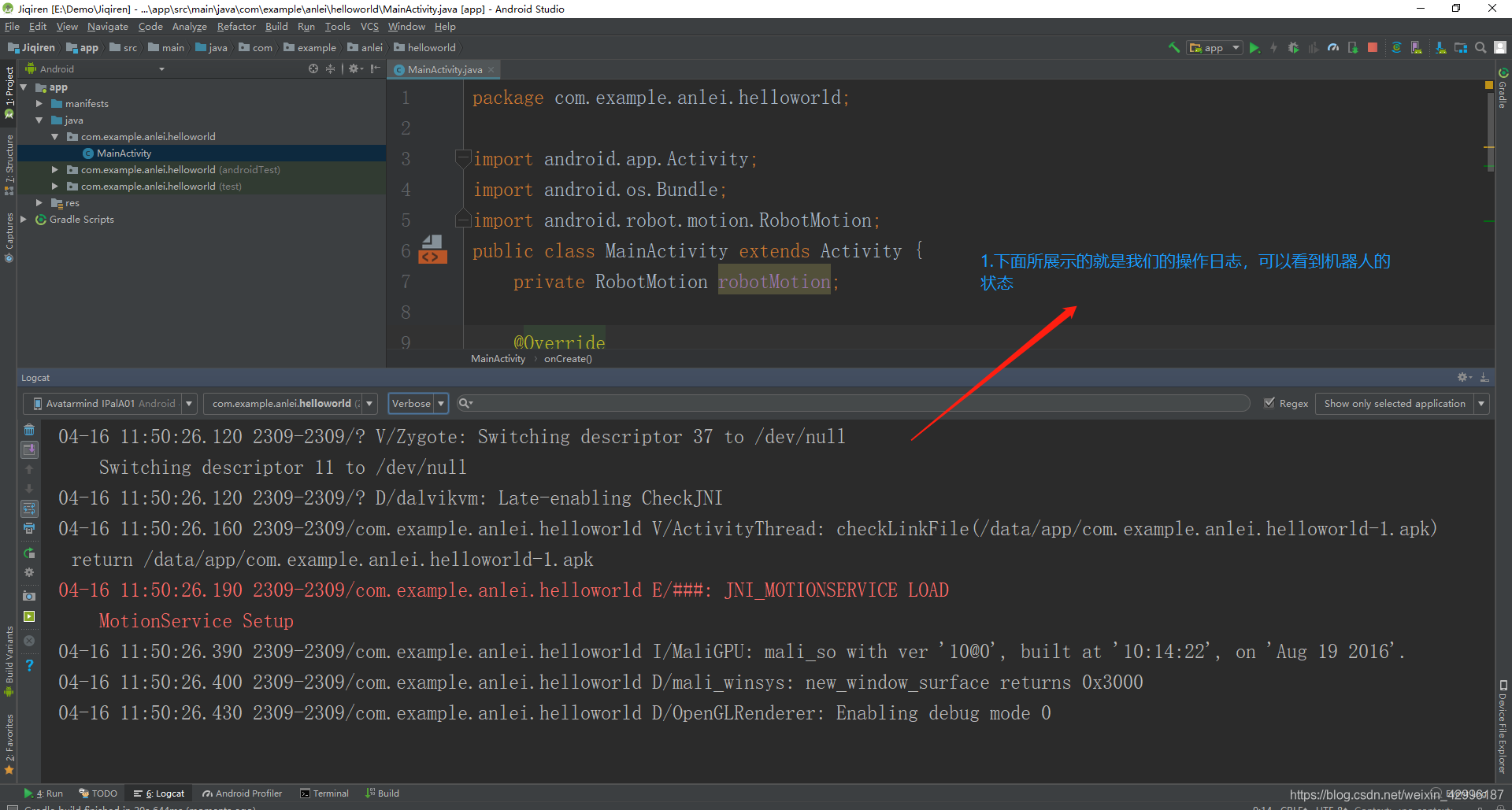Restart logcat with the green arrow icon
Viewport: 1512px width, 810px height.
pyautogui.click(x=29, y=553)
